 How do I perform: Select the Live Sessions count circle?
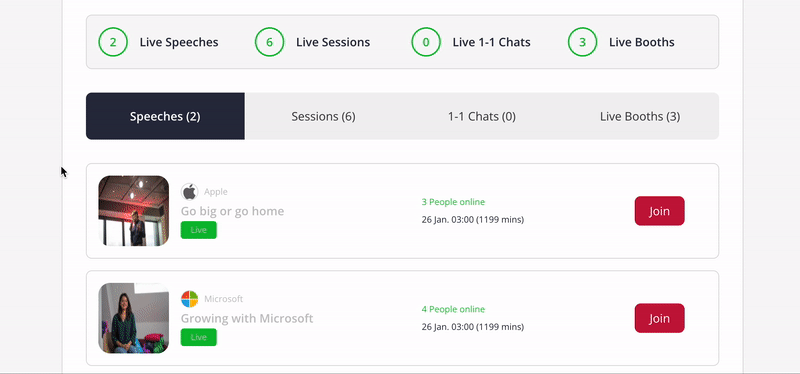pos(269,42)
